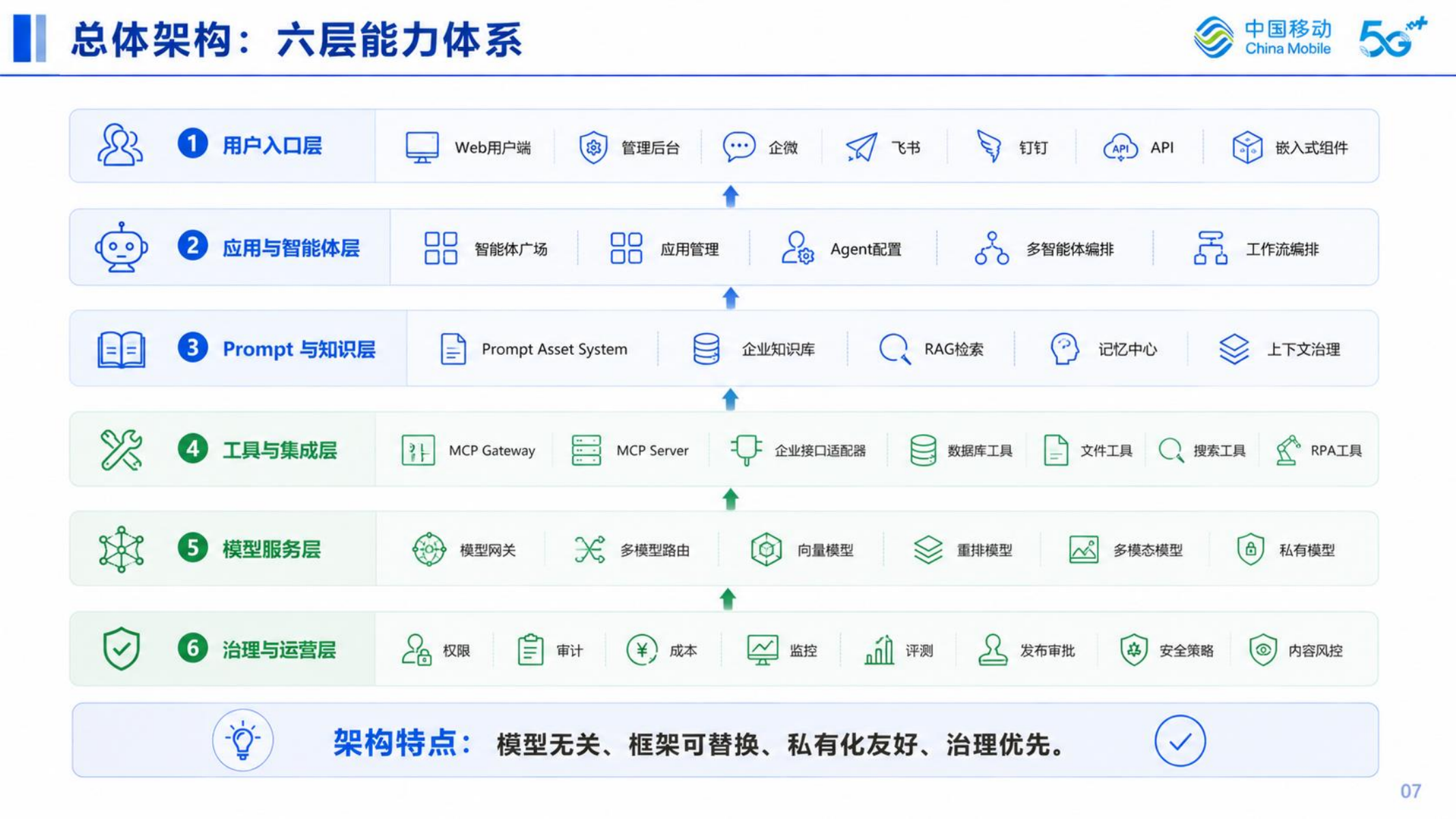
Task: Click the China Mobile logo
Action: coord(1262,38)
